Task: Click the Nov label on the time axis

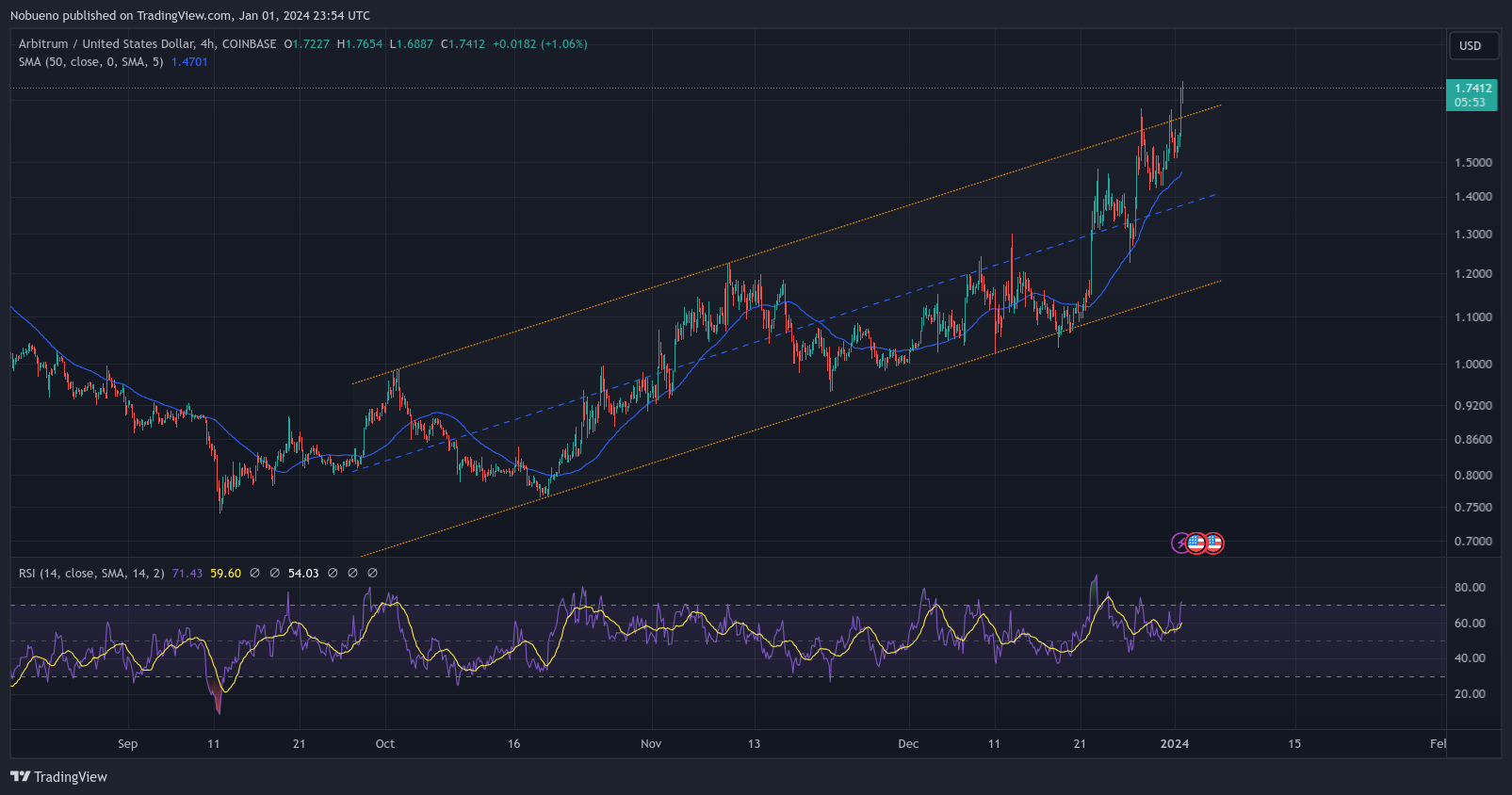Action: [x=651, y=744]
